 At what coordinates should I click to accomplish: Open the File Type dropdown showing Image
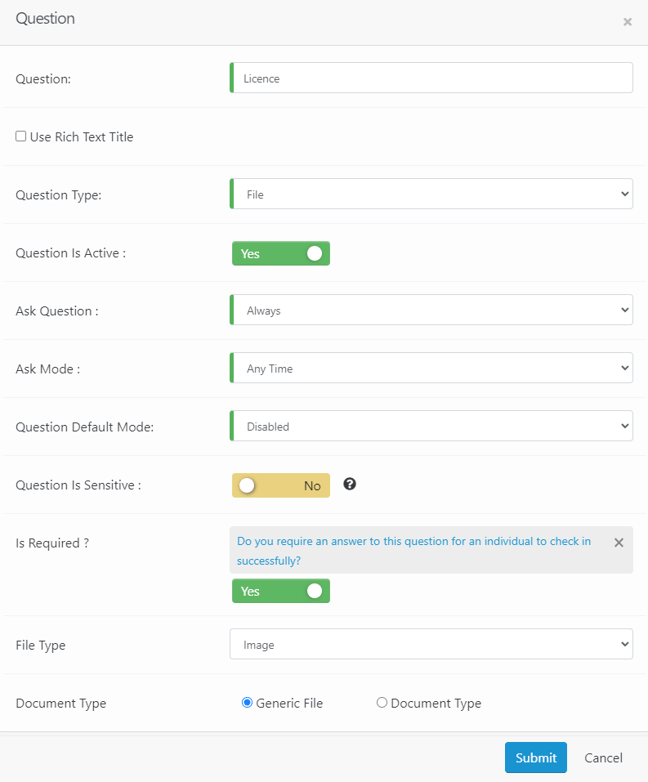(432, 644)
